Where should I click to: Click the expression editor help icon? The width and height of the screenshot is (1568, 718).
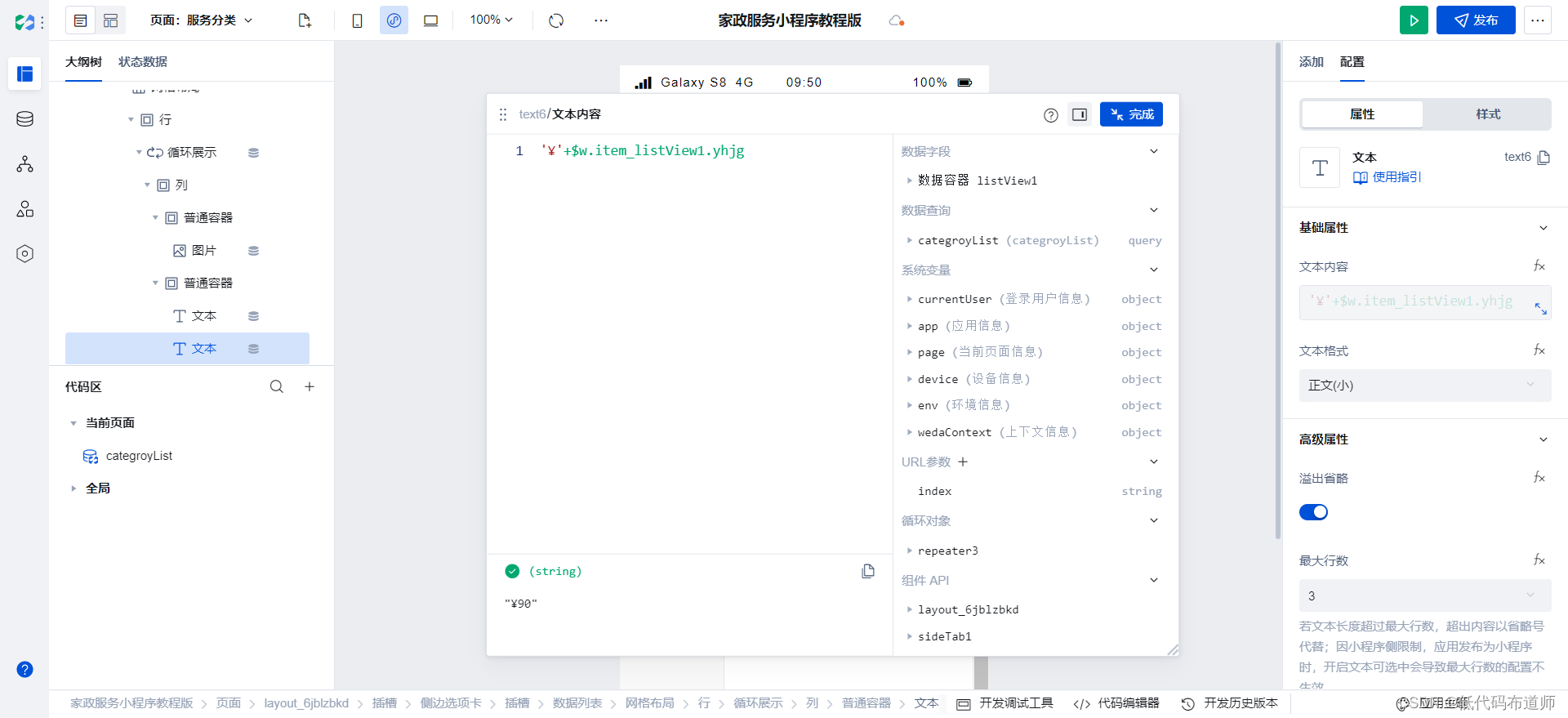tap(1051, 115)
